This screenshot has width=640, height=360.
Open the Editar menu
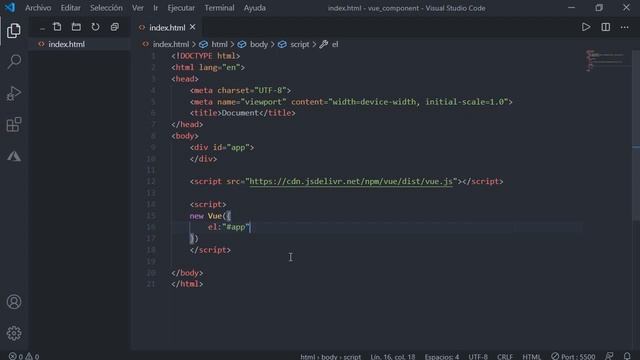70,8
